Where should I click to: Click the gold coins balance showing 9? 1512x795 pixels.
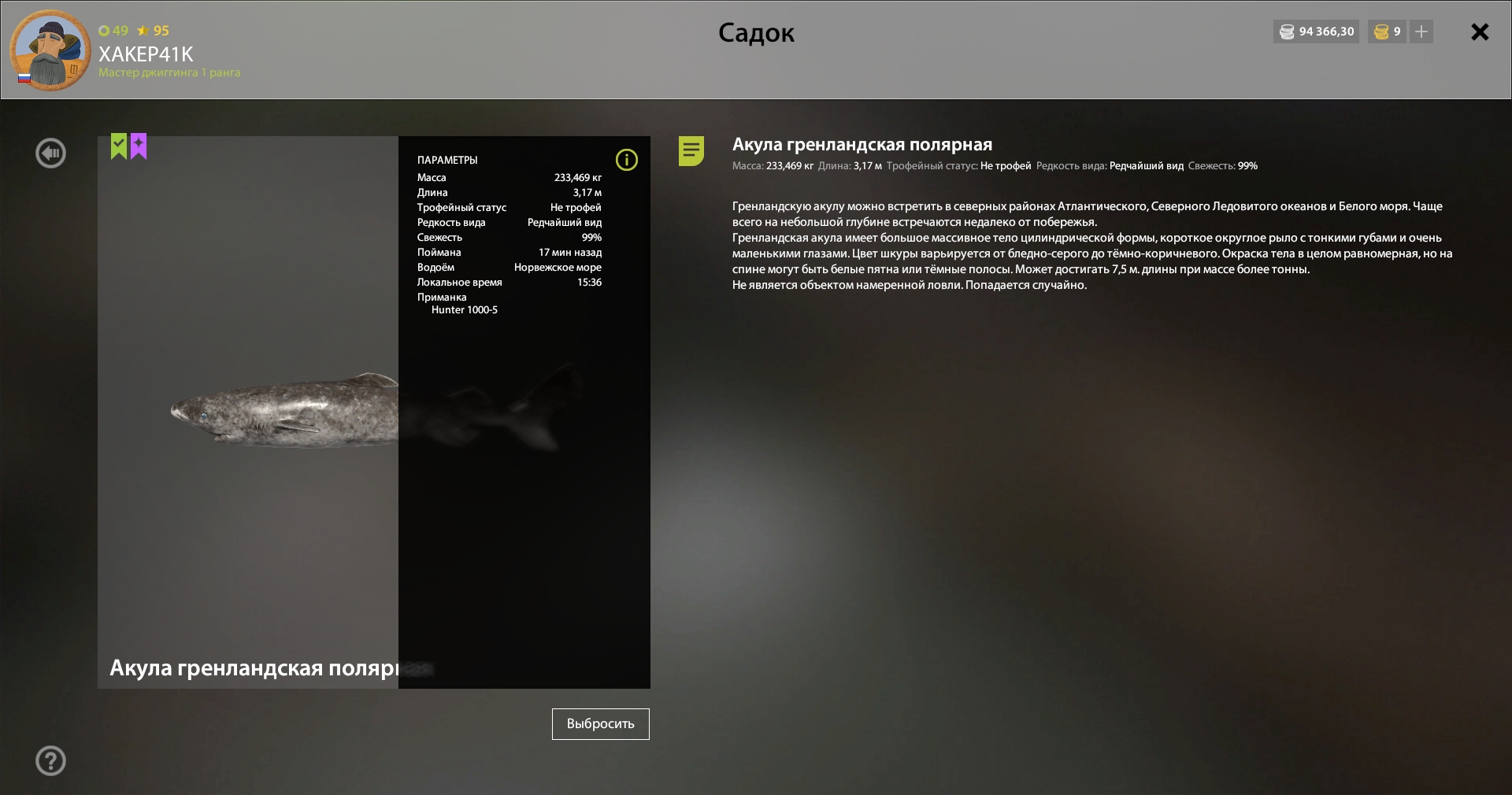(x=1387, y=31)
